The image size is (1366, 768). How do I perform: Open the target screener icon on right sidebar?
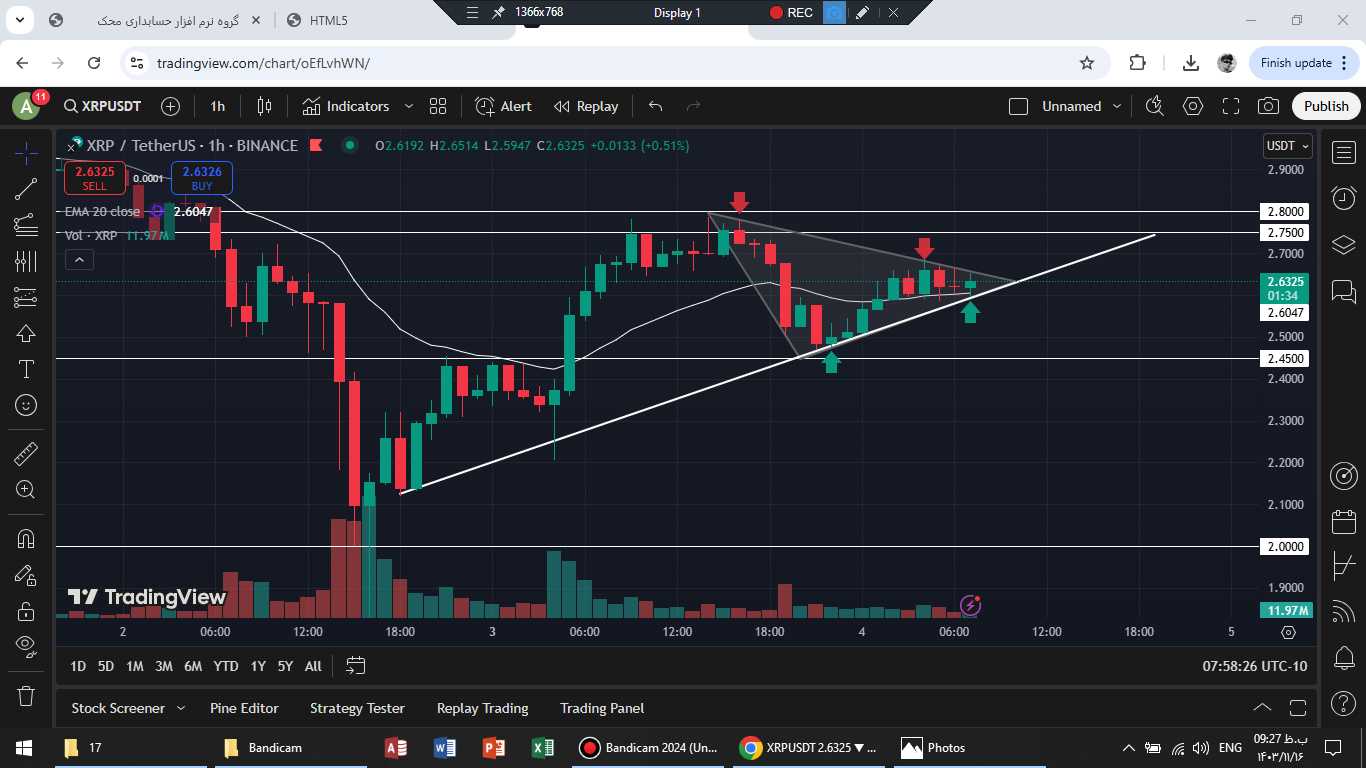(x=1343, y=475)
